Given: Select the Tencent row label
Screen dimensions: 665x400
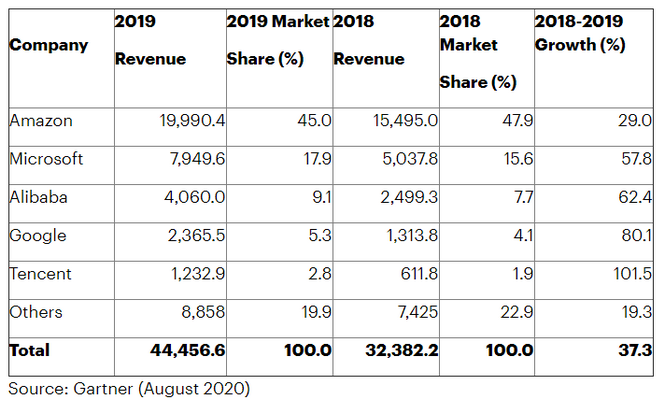Looking at the screenshot, I should click(40, 274).
